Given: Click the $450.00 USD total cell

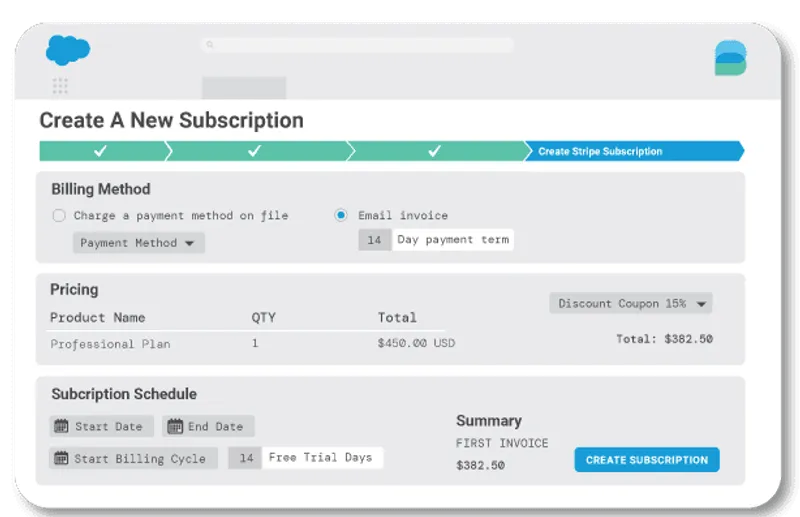Looking at the screenshot, I should pos(416,343).
